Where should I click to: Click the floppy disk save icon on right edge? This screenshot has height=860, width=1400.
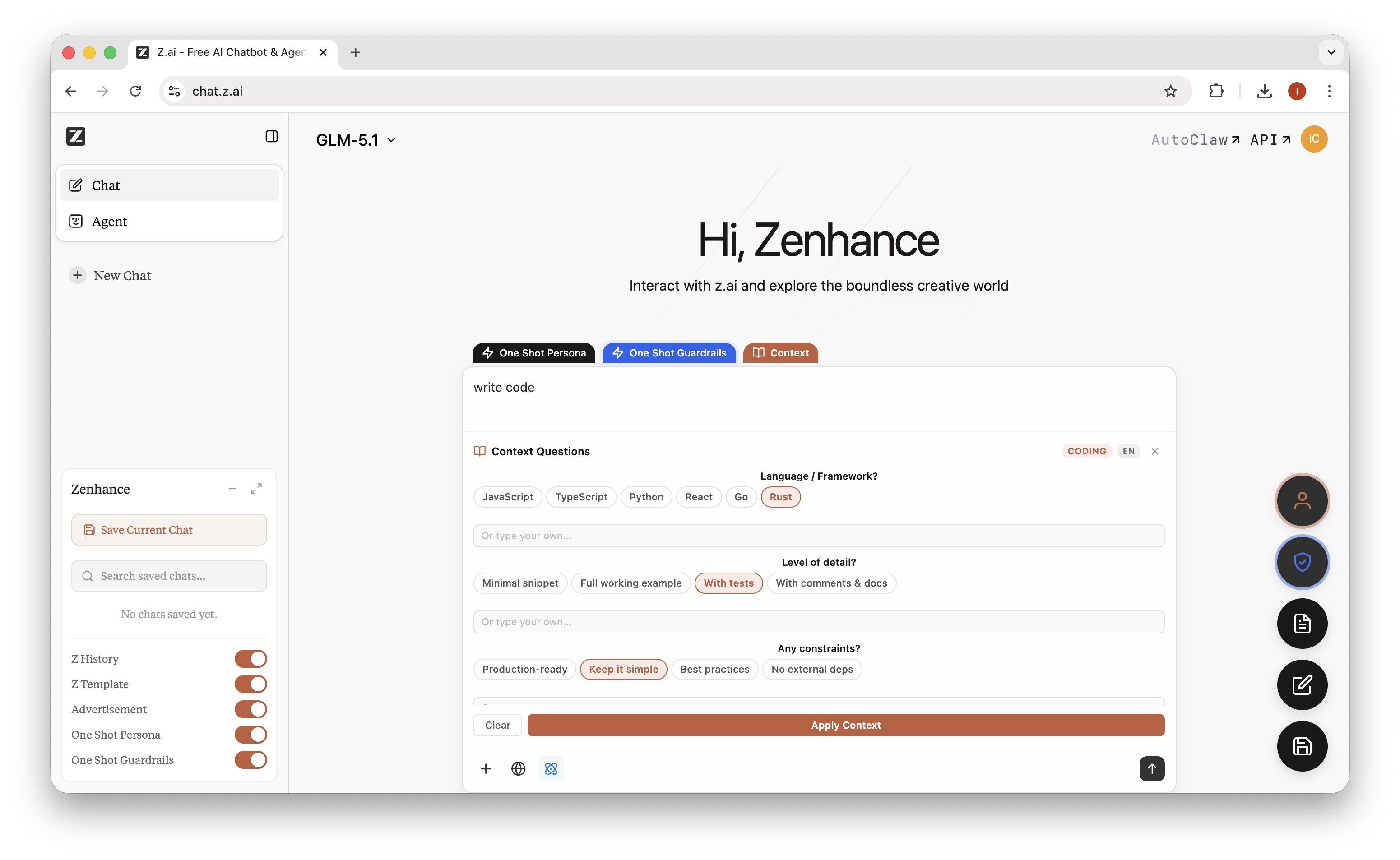[1302, 746]
